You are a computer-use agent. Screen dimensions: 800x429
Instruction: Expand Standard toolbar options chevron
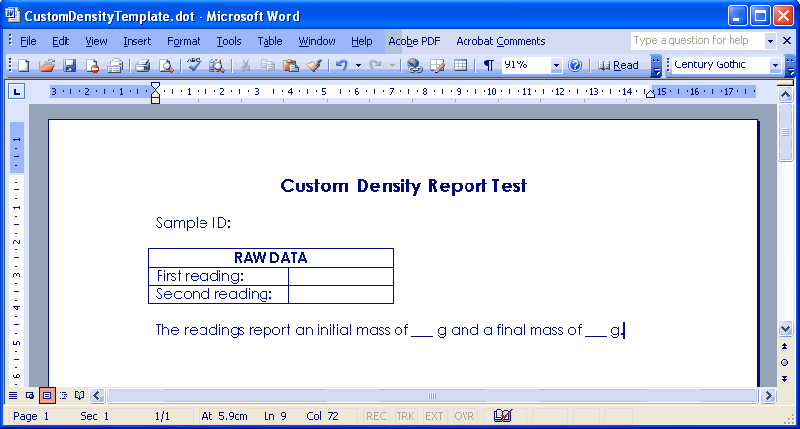pyautogui.click(x=657, y=65)
